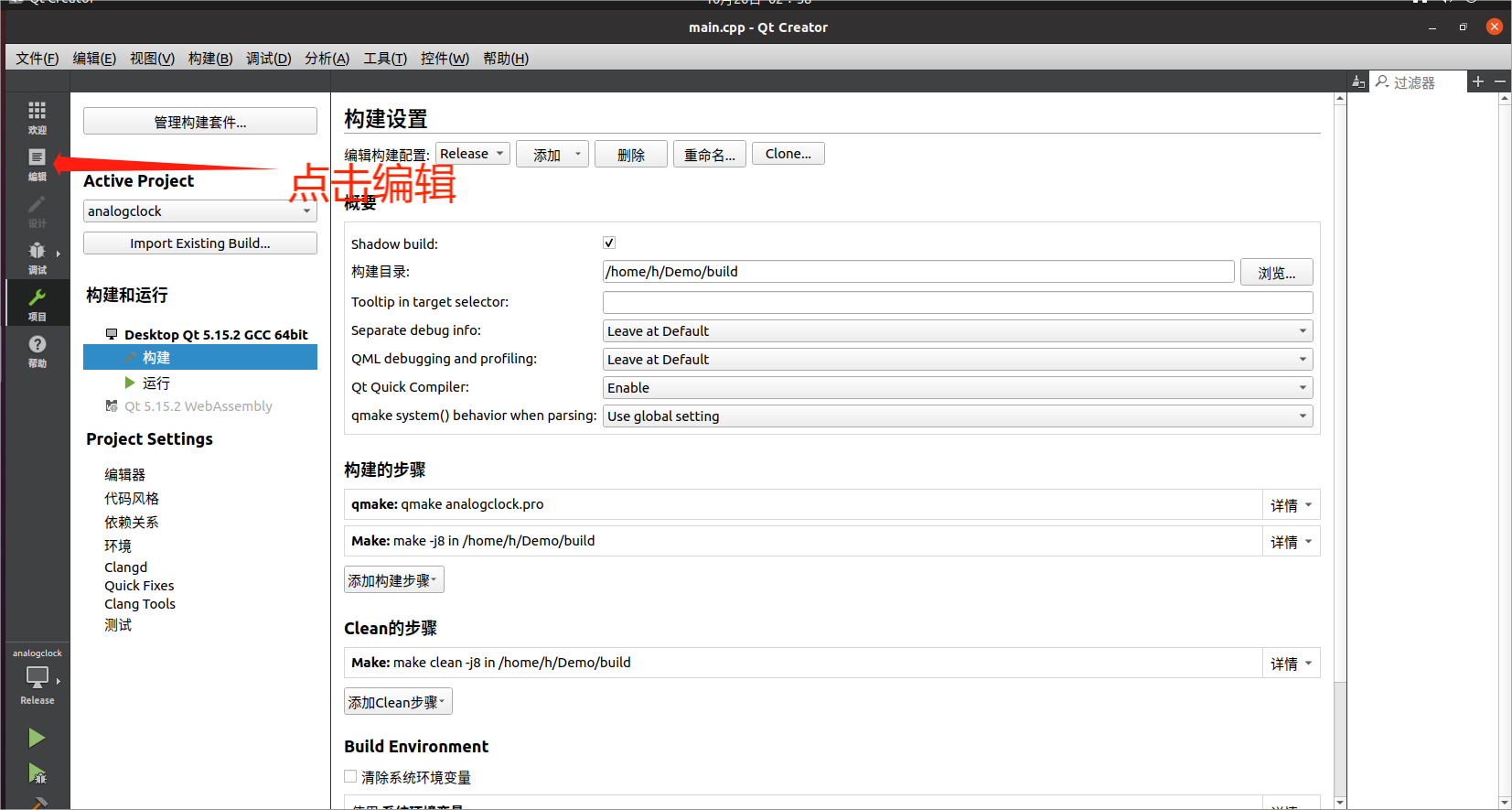This screenshot has width=1512, height=810.
Task: Open the Separate debug info dropdown
Action: [x=958, y=331]
